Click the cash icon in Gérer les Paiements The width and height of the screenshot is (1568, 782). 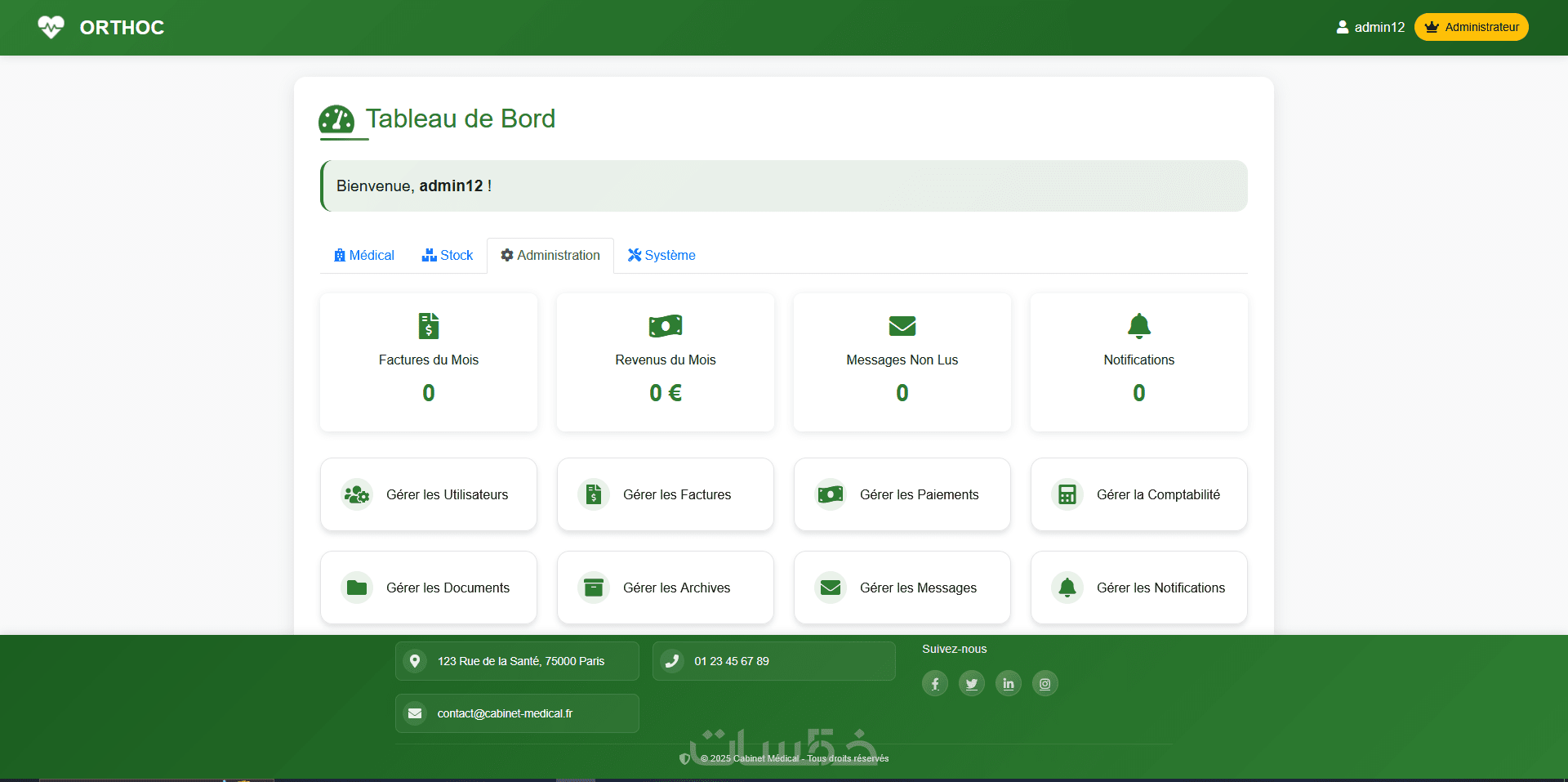[831, 494]
